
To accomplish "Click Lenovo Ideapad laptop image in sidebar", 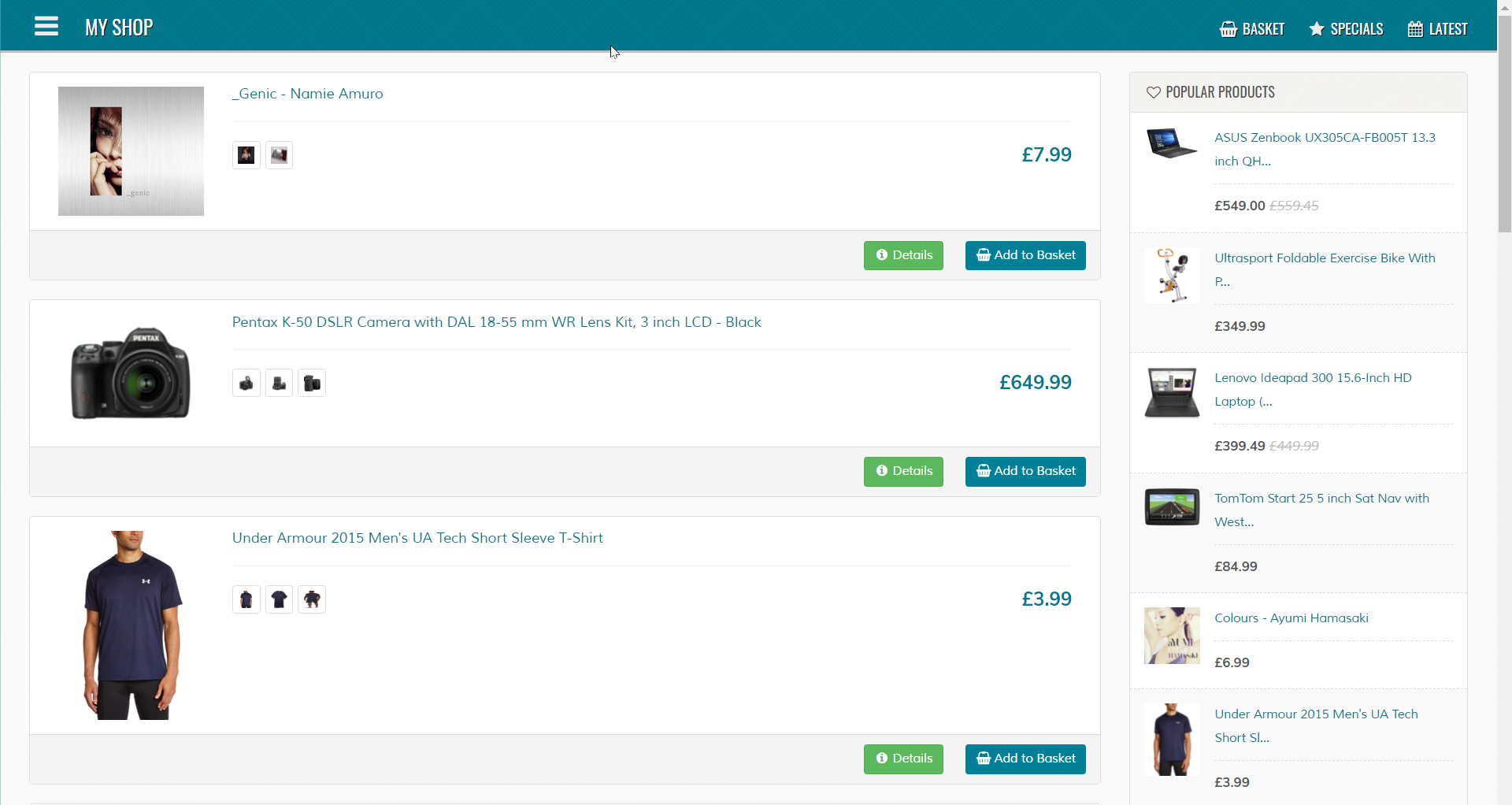I will coord(1172,392).
